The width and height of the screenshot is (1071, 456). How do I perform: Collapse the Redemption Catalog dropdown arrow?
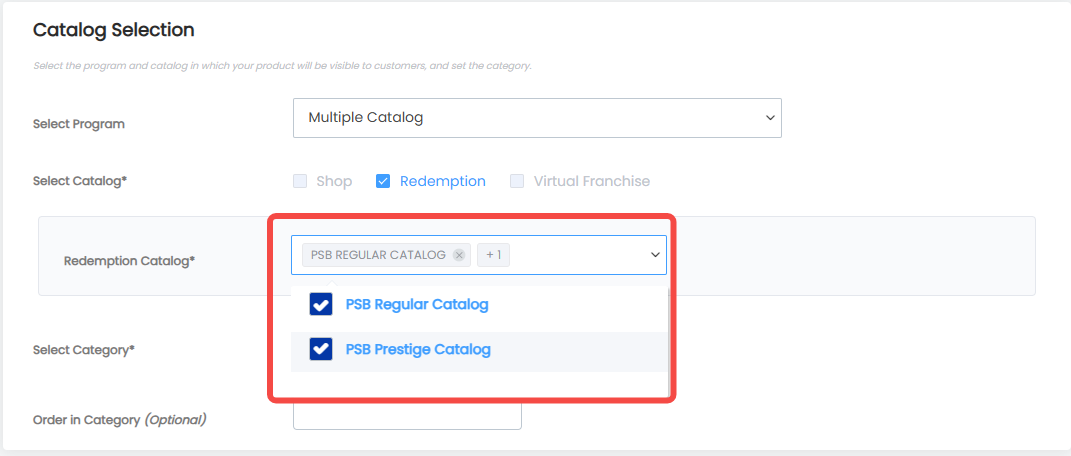[x=655, y=255]
